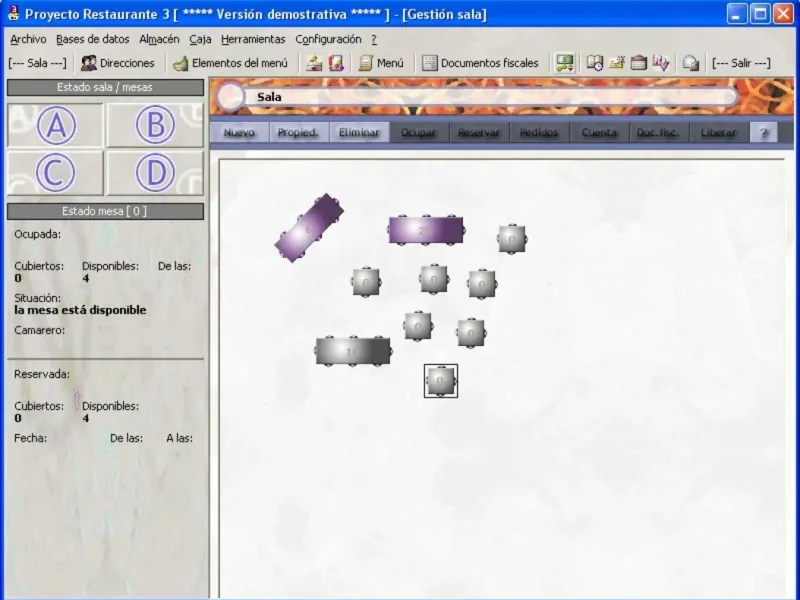This screenshot has height=600, width=800.
Task: Click the Reservada: label
Action: click(42, 374)
